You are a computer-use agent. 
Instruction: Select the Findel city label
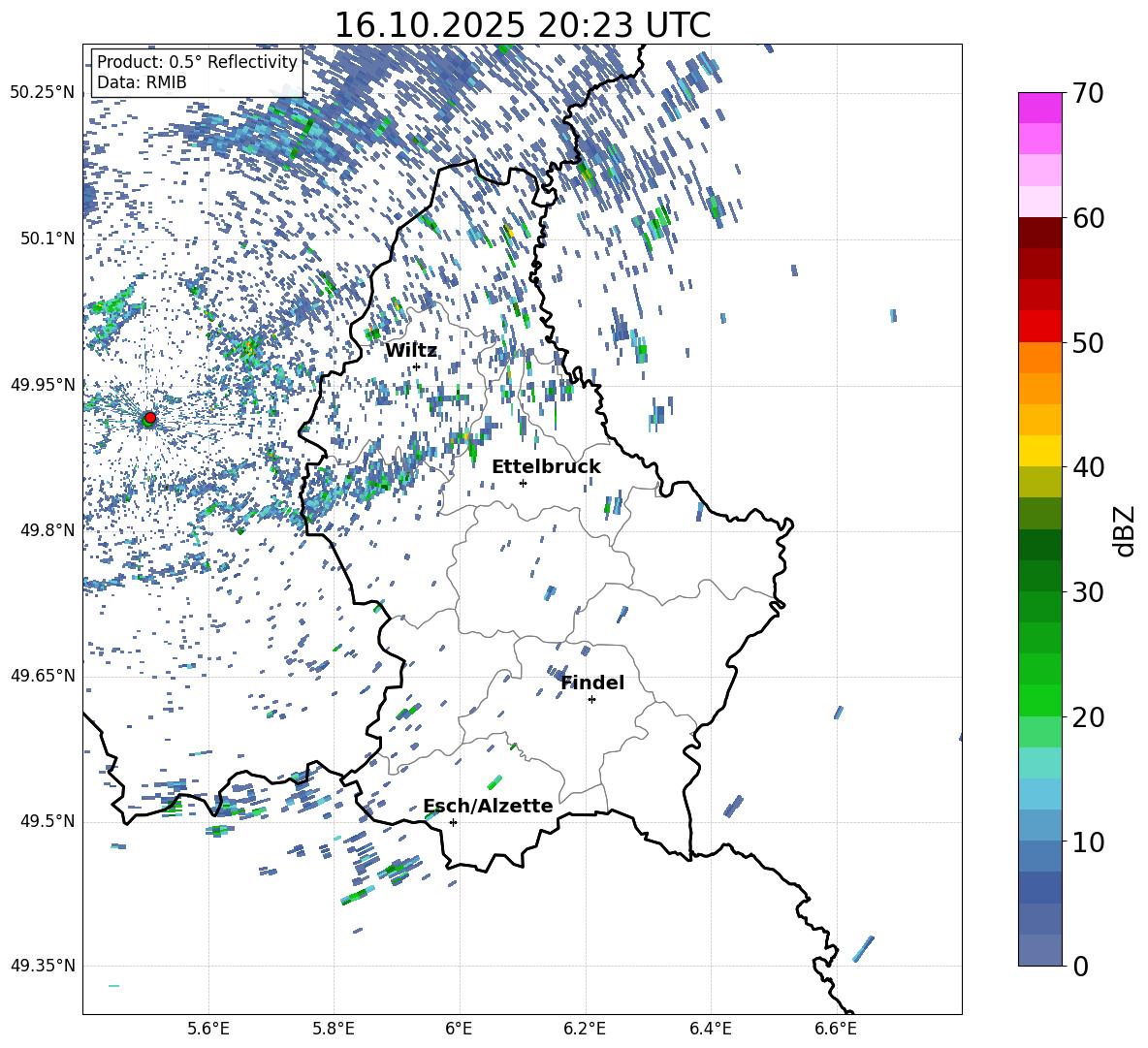coord(592,683)
